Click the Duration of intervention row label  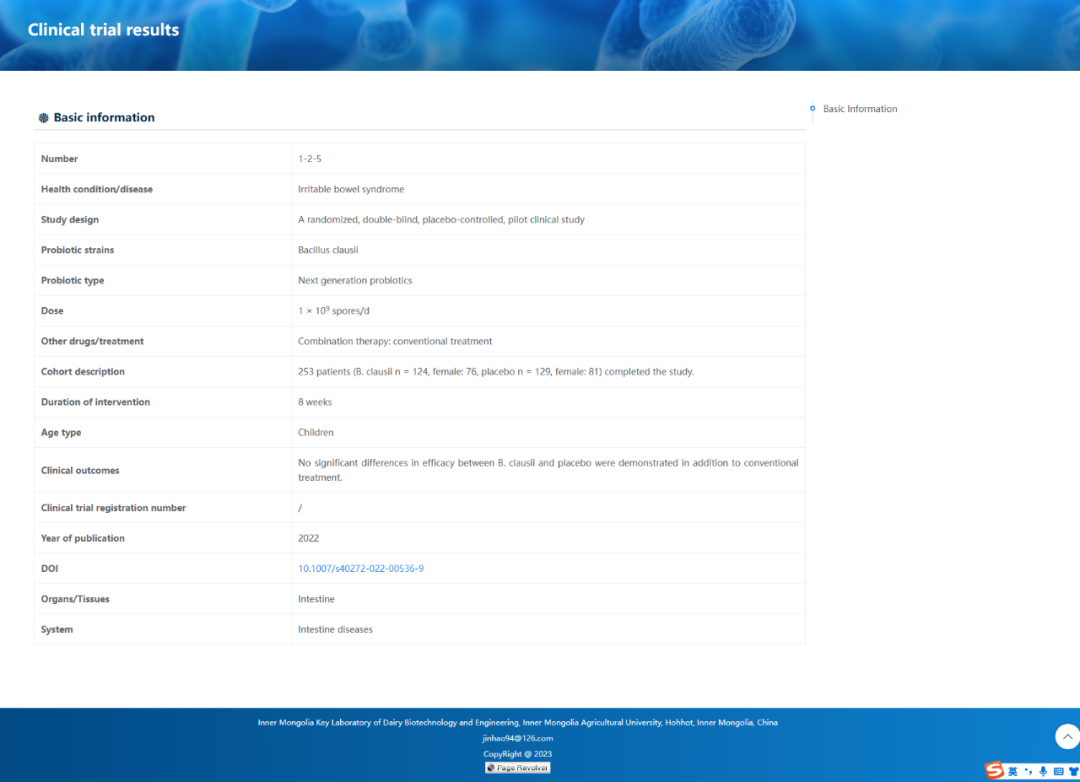95,402
